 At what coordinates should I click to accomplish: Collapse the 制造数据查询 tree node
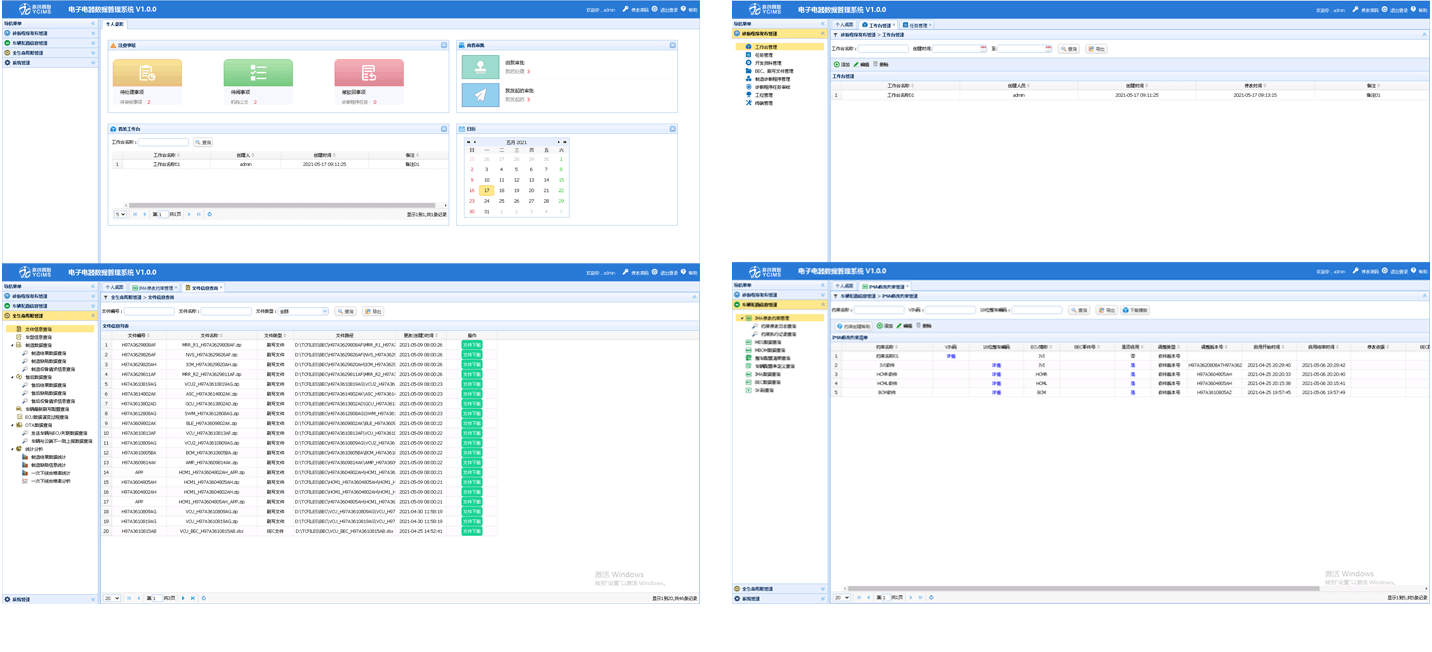pyautogui.click(x=13, y=345)
